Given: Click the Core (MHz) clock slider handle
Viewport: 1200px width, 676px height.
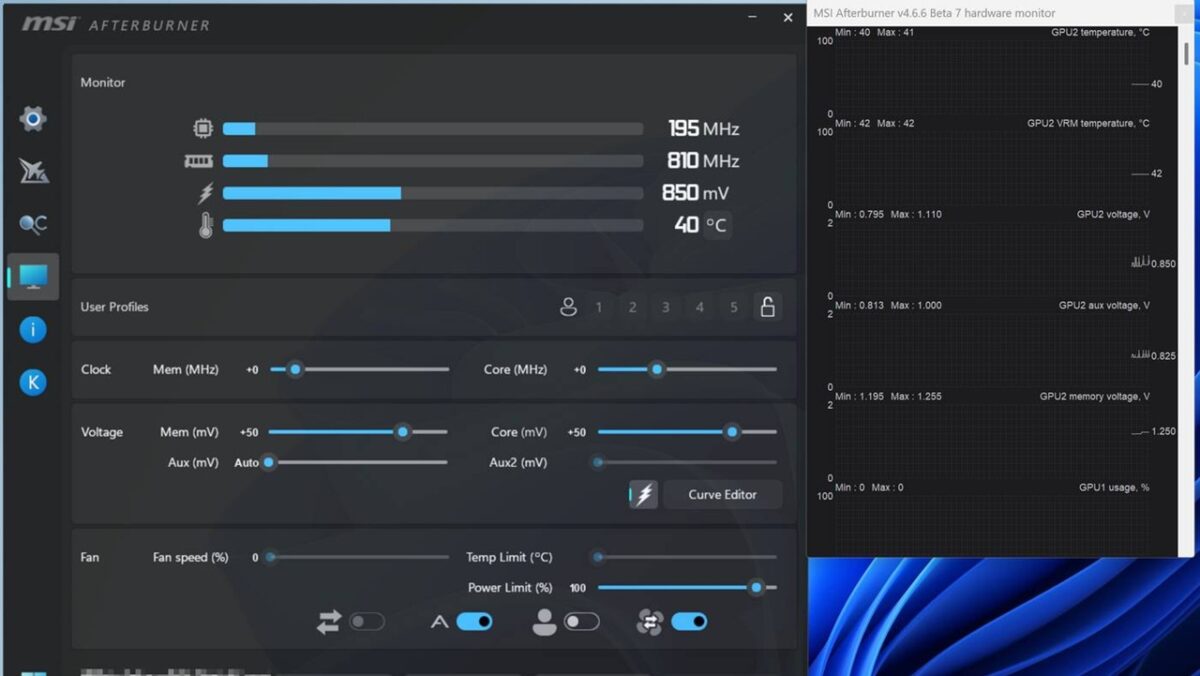Looking at the screenshot, I should tap(657, 369).
